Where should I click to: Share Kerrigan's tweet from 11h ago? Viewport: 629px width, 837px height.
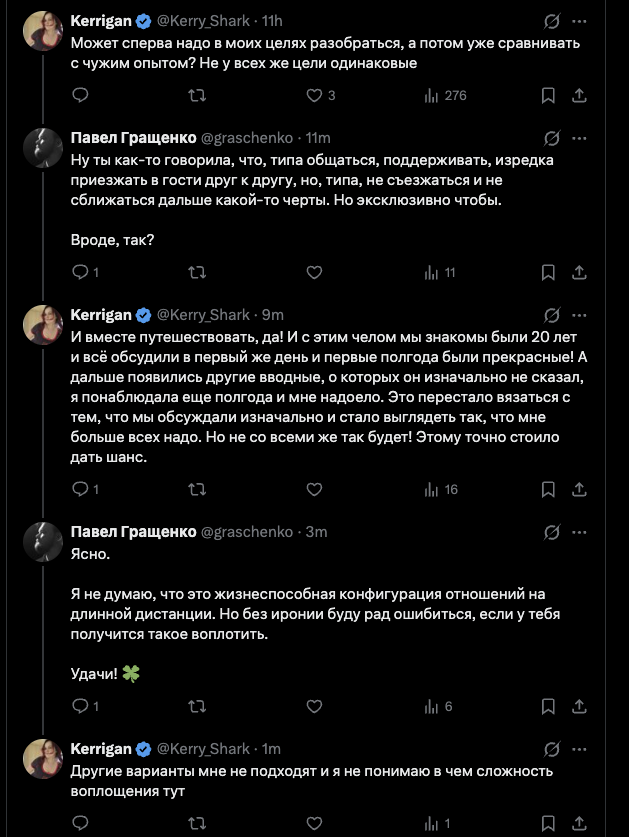point(578,96)
